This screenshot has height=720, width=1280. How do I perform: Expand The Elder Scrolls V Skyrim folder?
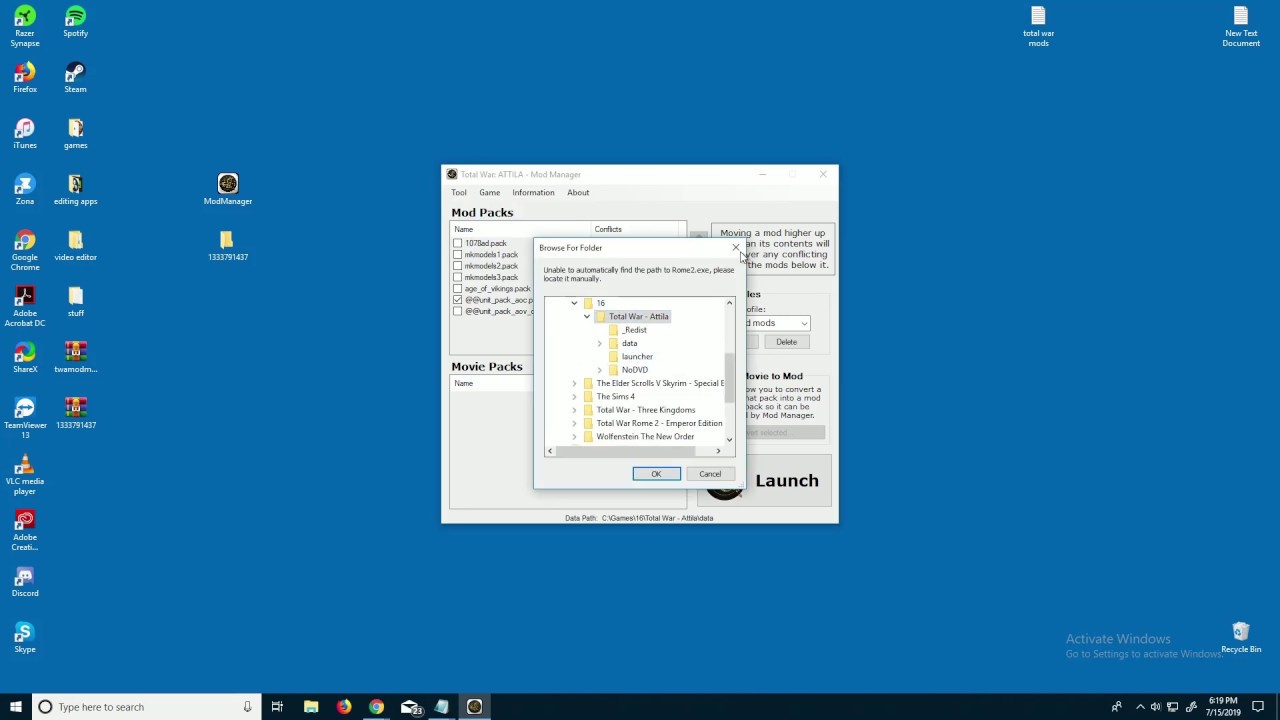[574, 383]
